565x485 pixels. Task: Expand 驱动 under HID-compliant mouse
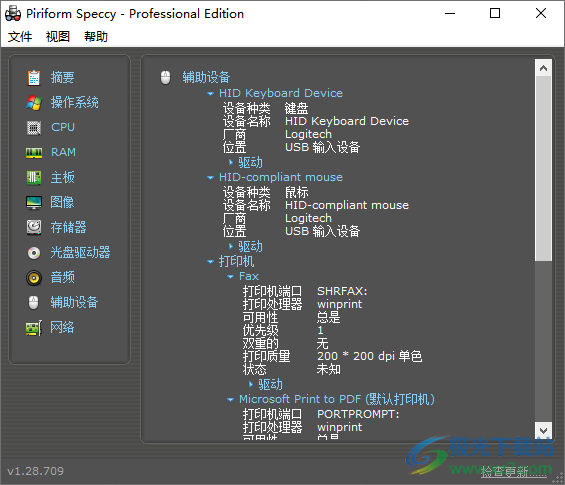[231, 246]
